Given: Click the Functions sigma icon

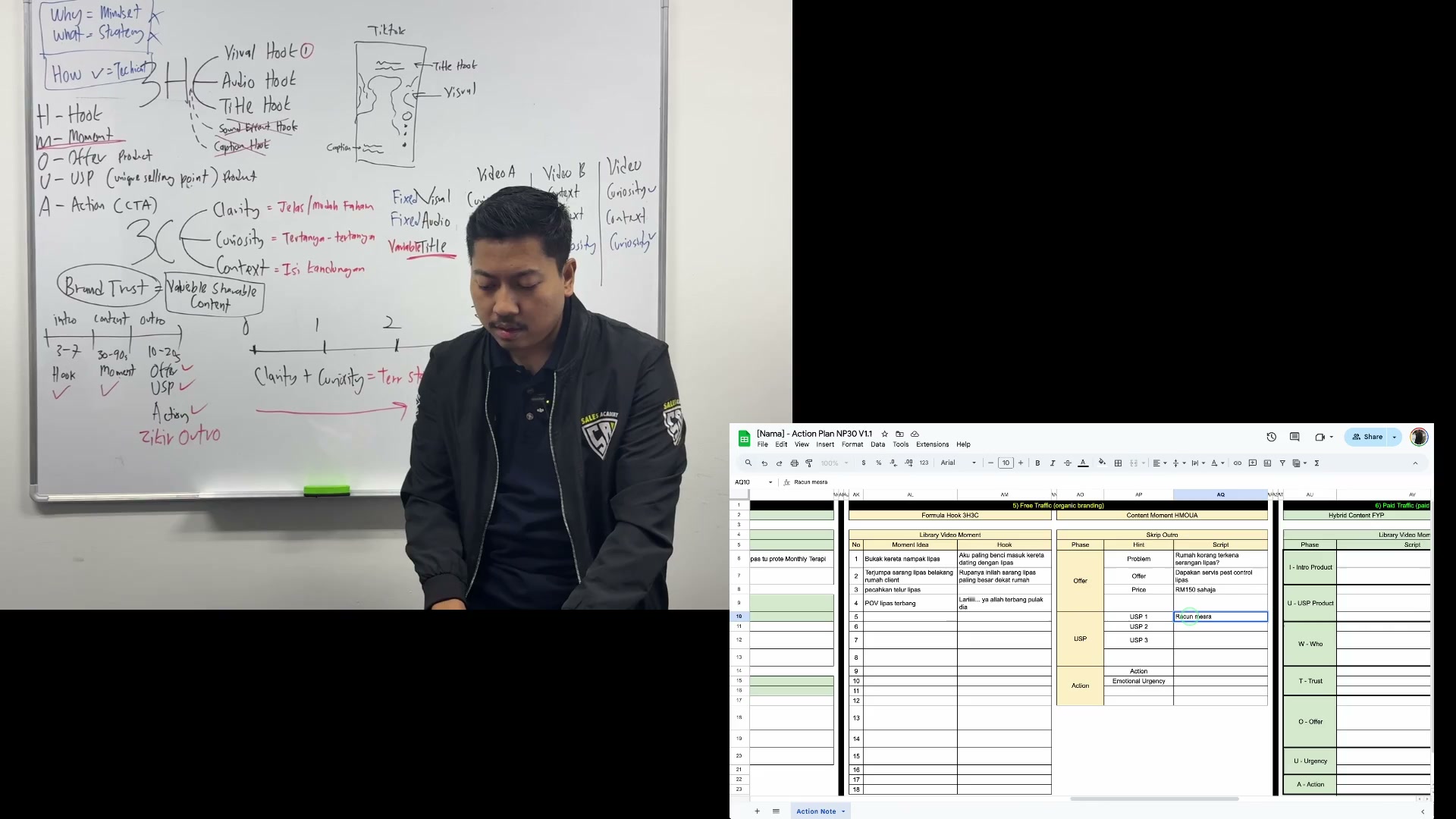Looking at the screenshot, I should click(x=1316, y=463).
